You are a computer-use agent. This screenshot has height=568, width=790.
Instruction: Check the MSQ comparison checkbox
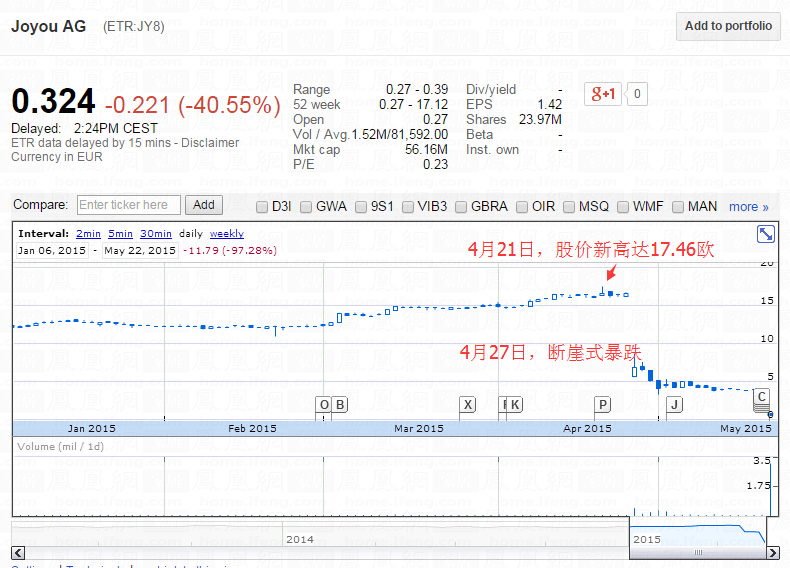[x=569, y=207]
